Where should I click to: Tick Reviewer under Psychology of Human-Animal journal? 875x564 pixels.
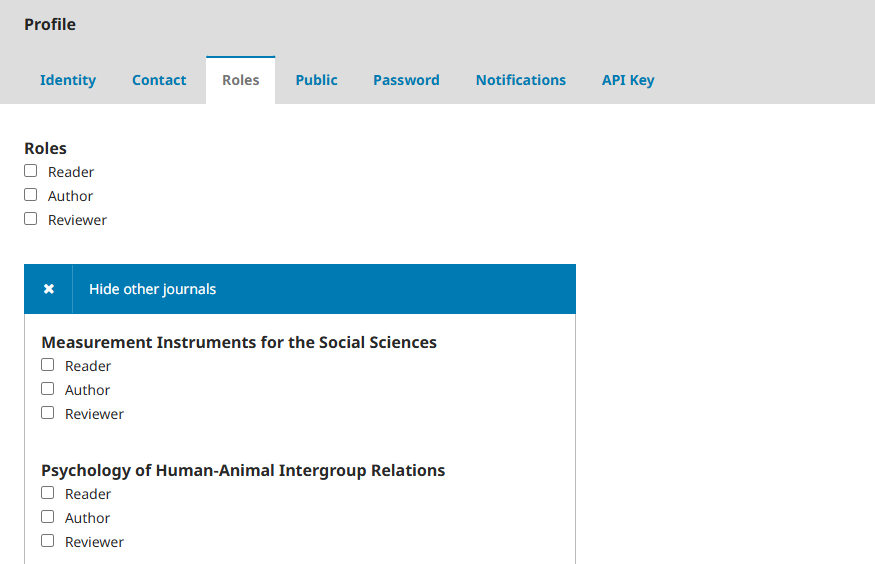pos(48,541)
